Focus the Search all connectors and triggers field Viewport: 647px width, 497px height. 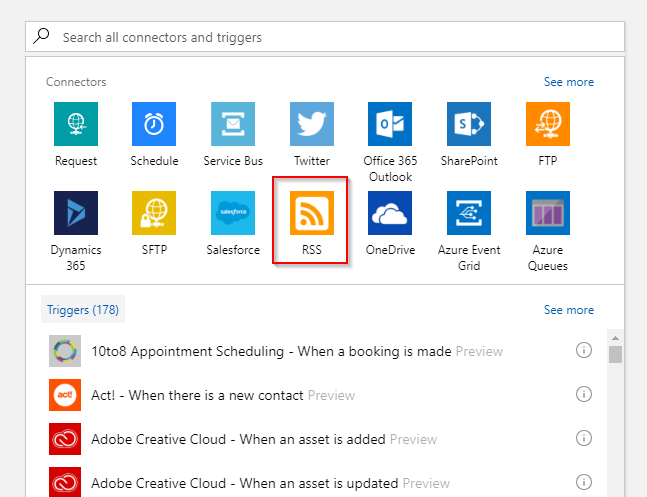tap(325, 37)
